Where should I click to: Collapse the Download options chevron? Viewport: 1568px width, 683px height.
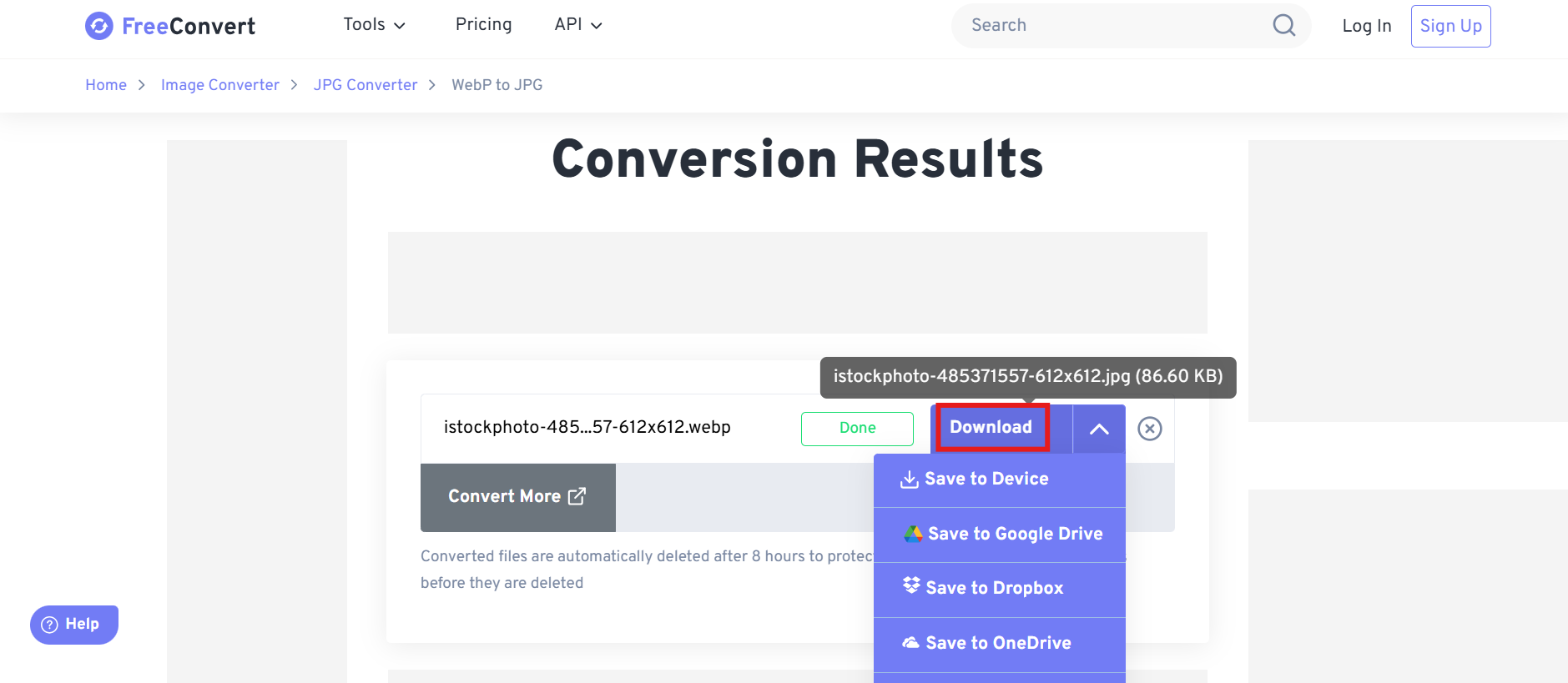point(1099,429)
